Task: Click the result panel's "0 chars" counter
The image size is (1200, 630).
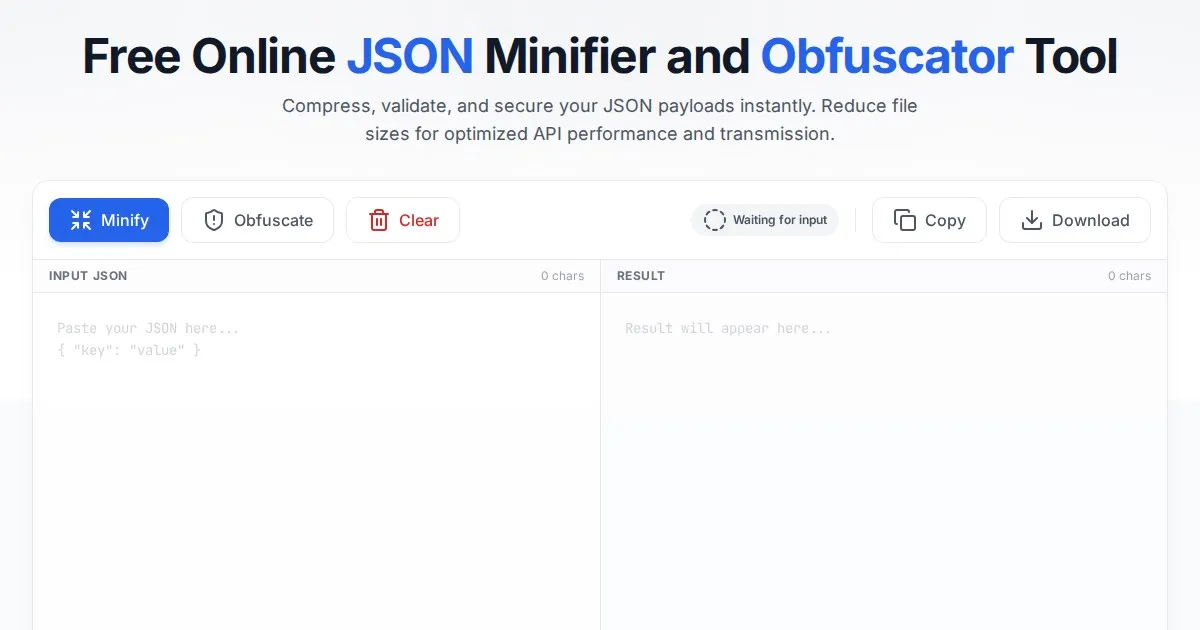Action: click(1129, 276)
